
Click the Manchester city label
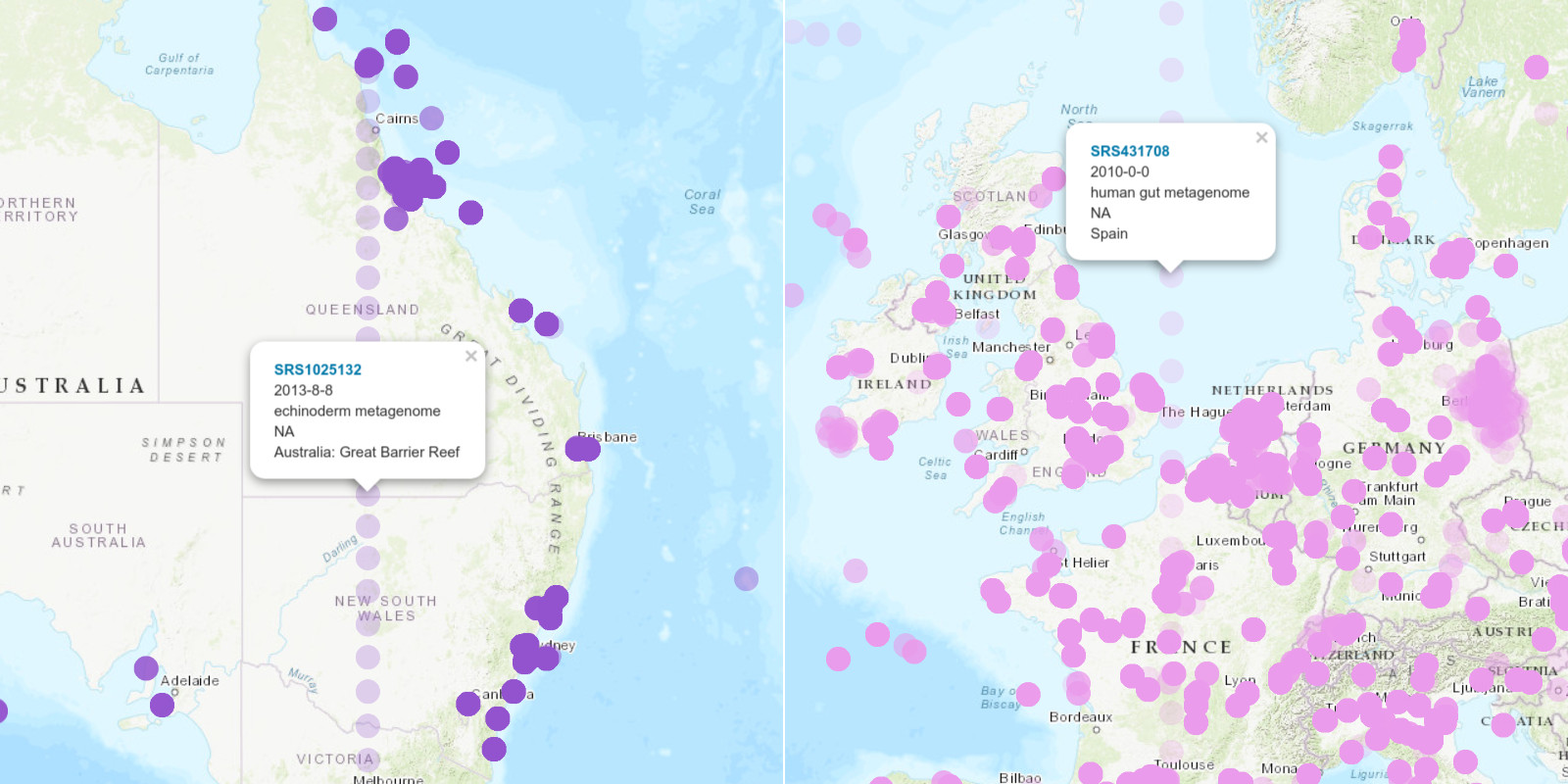pyautogui.click(x=1011, y=347)
